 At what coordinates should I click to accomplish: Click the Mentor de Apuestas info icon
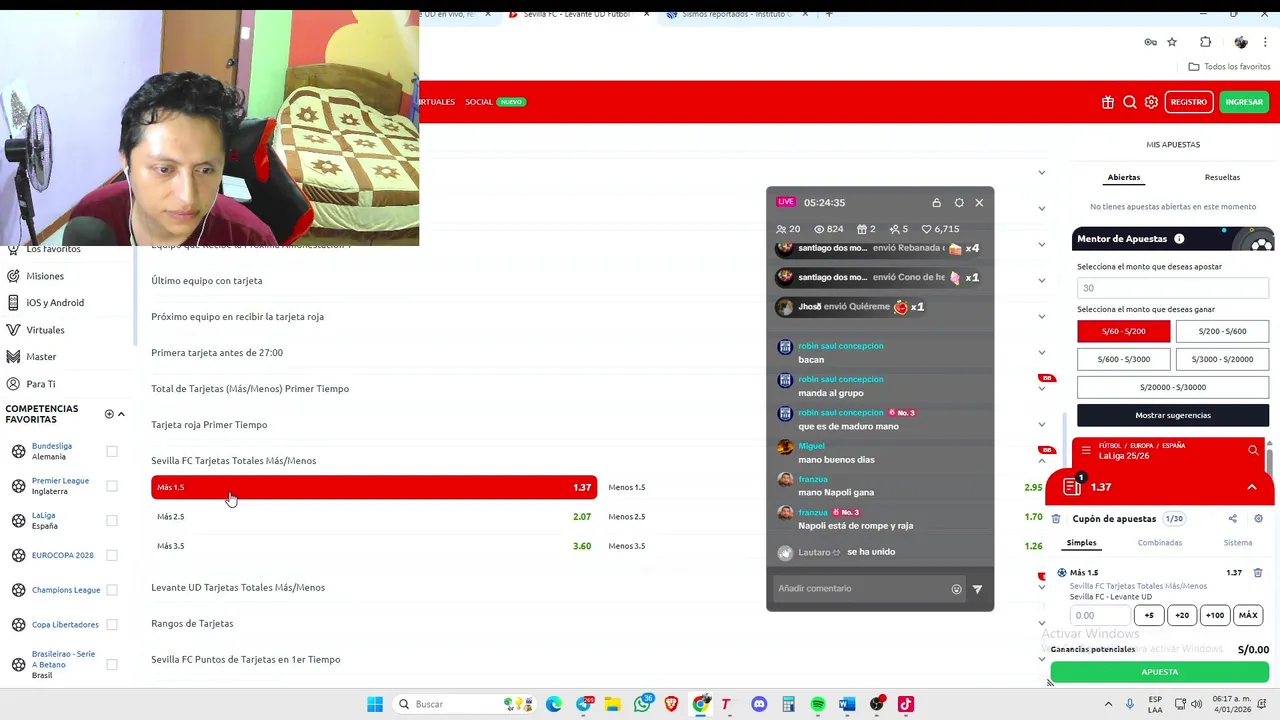(x=1179, y=239)
